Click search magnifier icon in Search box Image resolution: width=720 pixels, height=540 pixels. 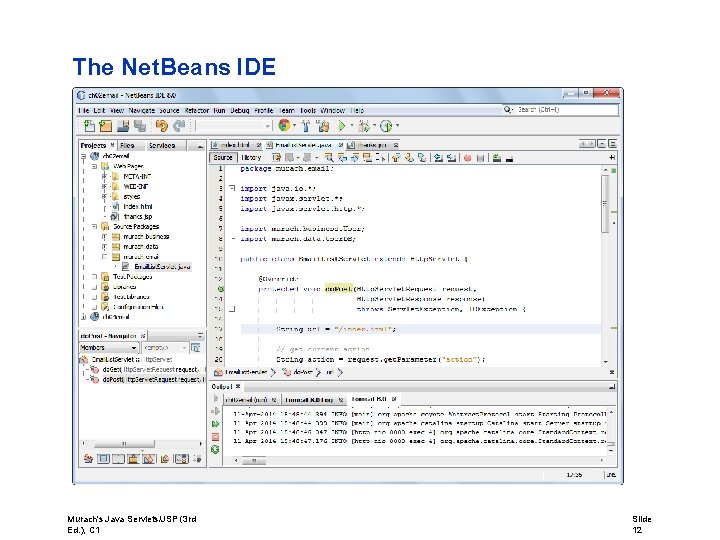[508, 110]
